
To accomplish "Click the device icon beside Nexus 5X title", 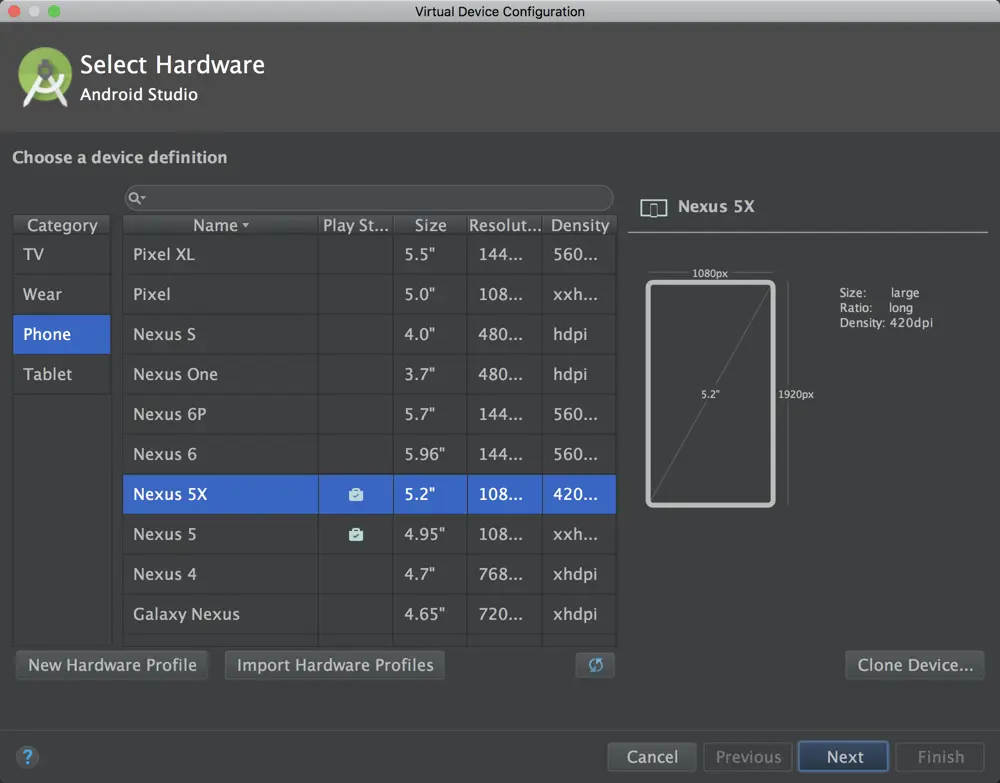I will [654, 208].
